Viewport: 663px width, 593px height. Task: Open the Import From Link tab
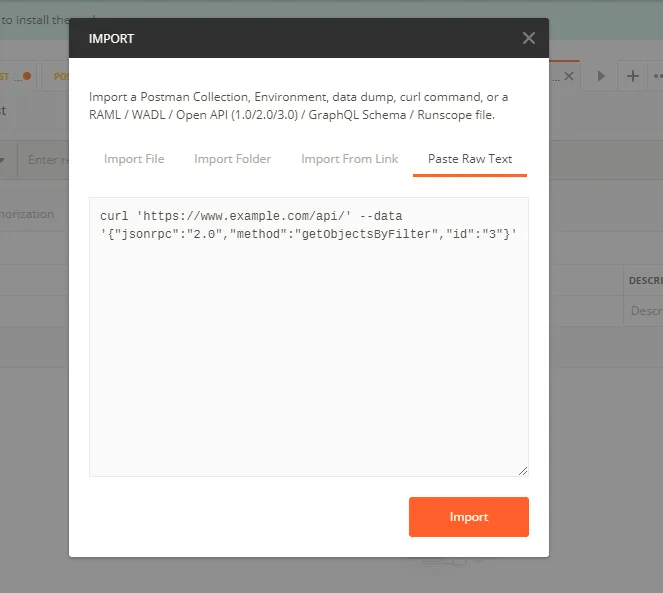[x=349, y=159]
